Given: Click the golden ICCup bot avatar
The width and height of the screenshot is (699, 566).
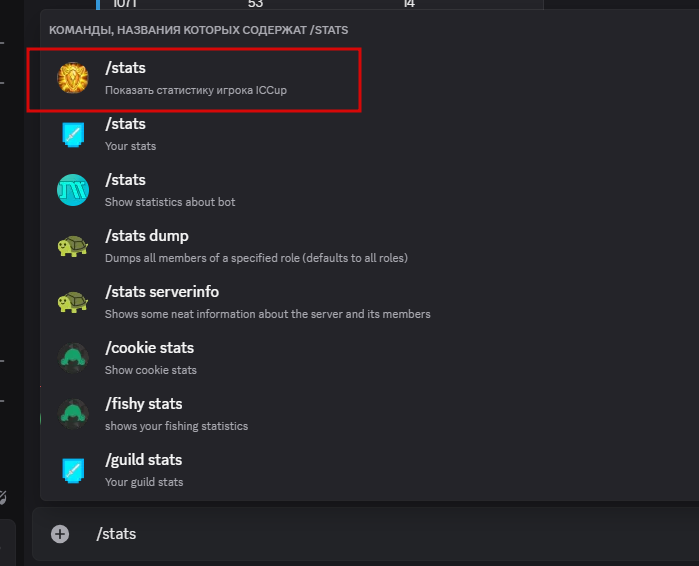Looking at the screenshot, I should coord(73,78).
